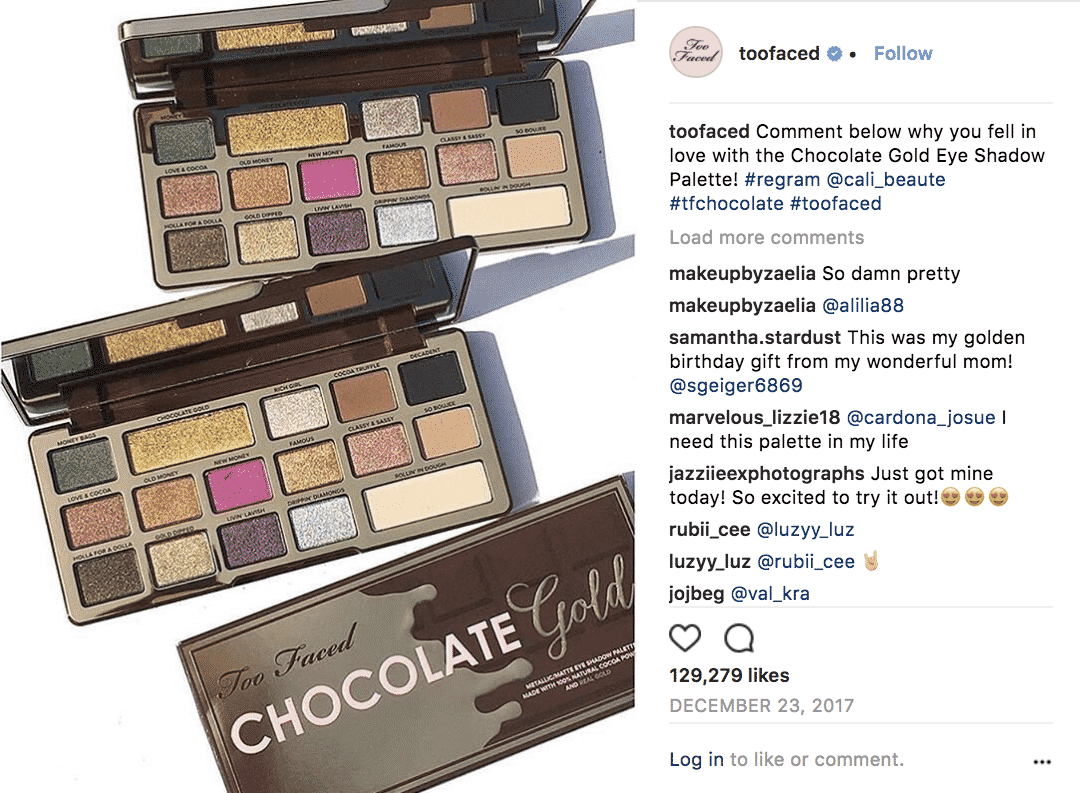
Task: Open makeupbyzaelia's profile from first comment
Action: click(x=742, y=274)
